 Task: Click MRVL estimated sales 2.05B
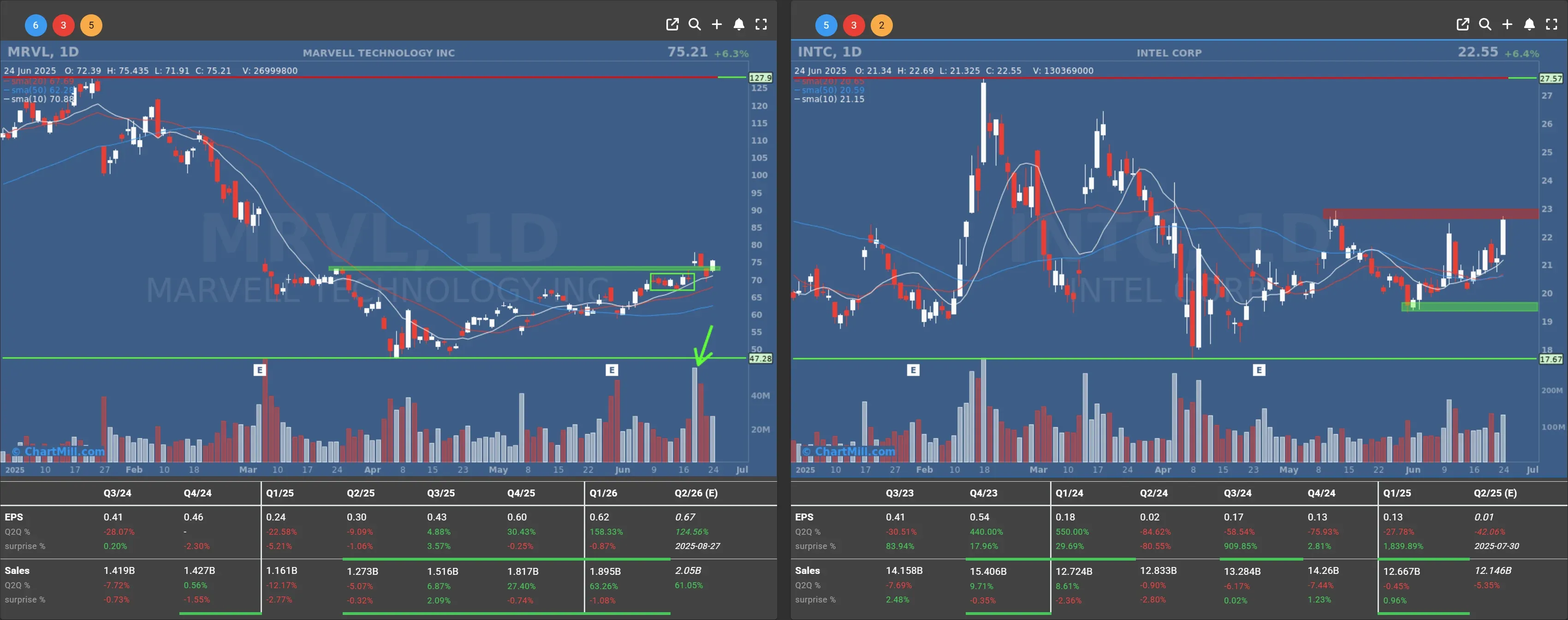[688, 570]
